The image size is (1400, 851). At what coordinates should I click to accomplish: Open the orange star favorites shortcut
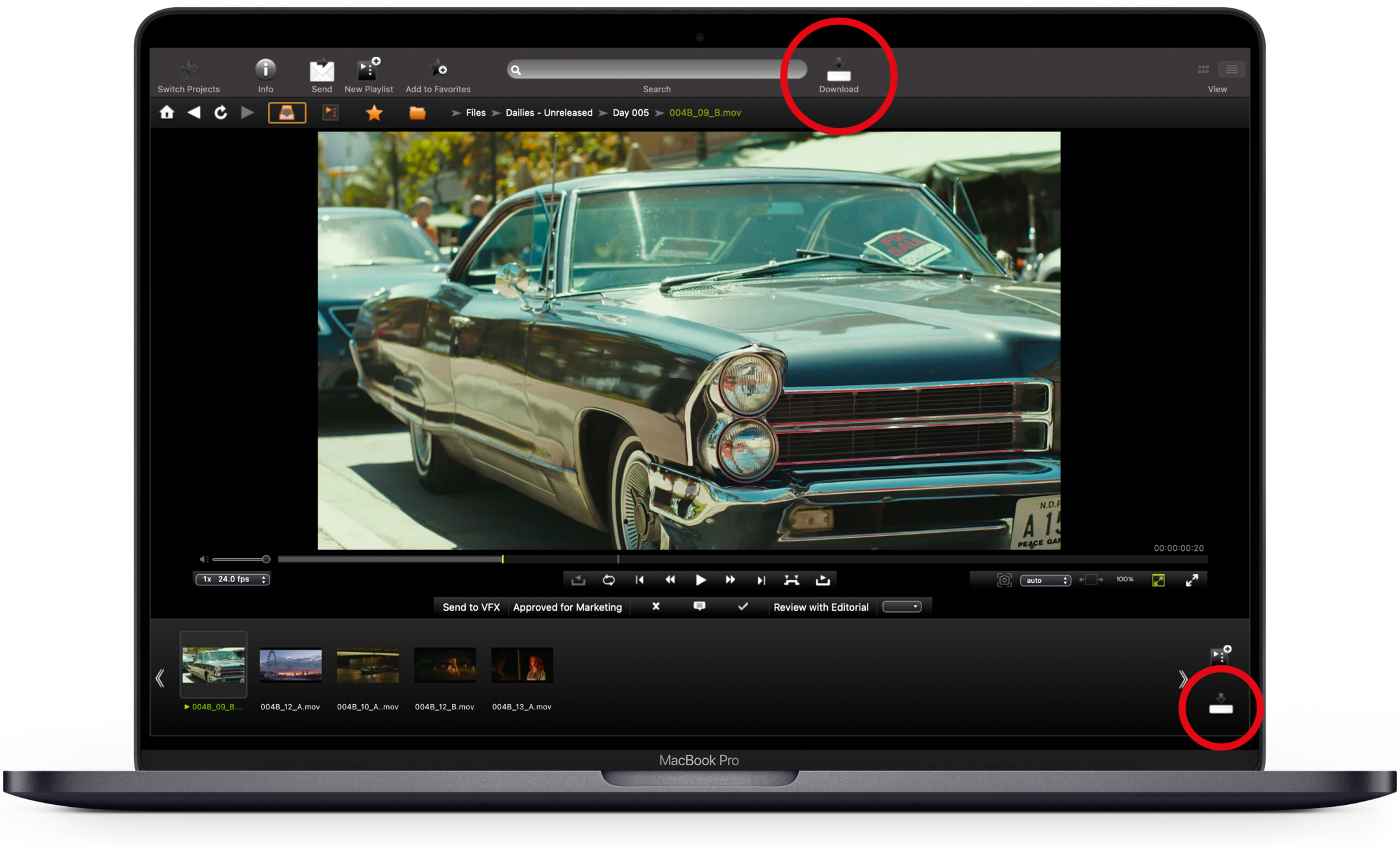(x=374, y=113)
